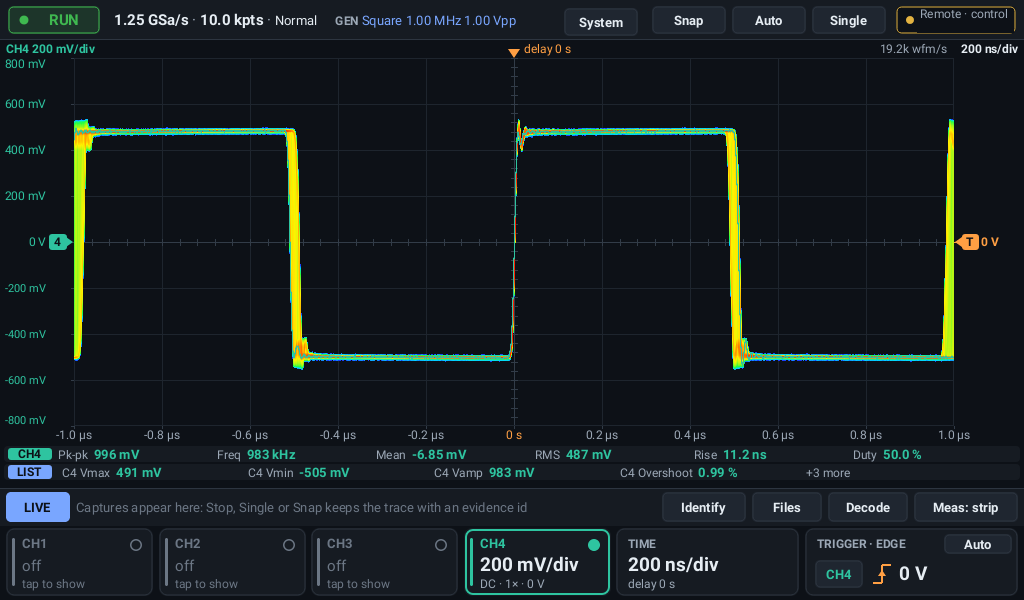1024x600 pixels.
Task: Click the Mean -6.85 mV measurement
Action: [x=421, y=454]
